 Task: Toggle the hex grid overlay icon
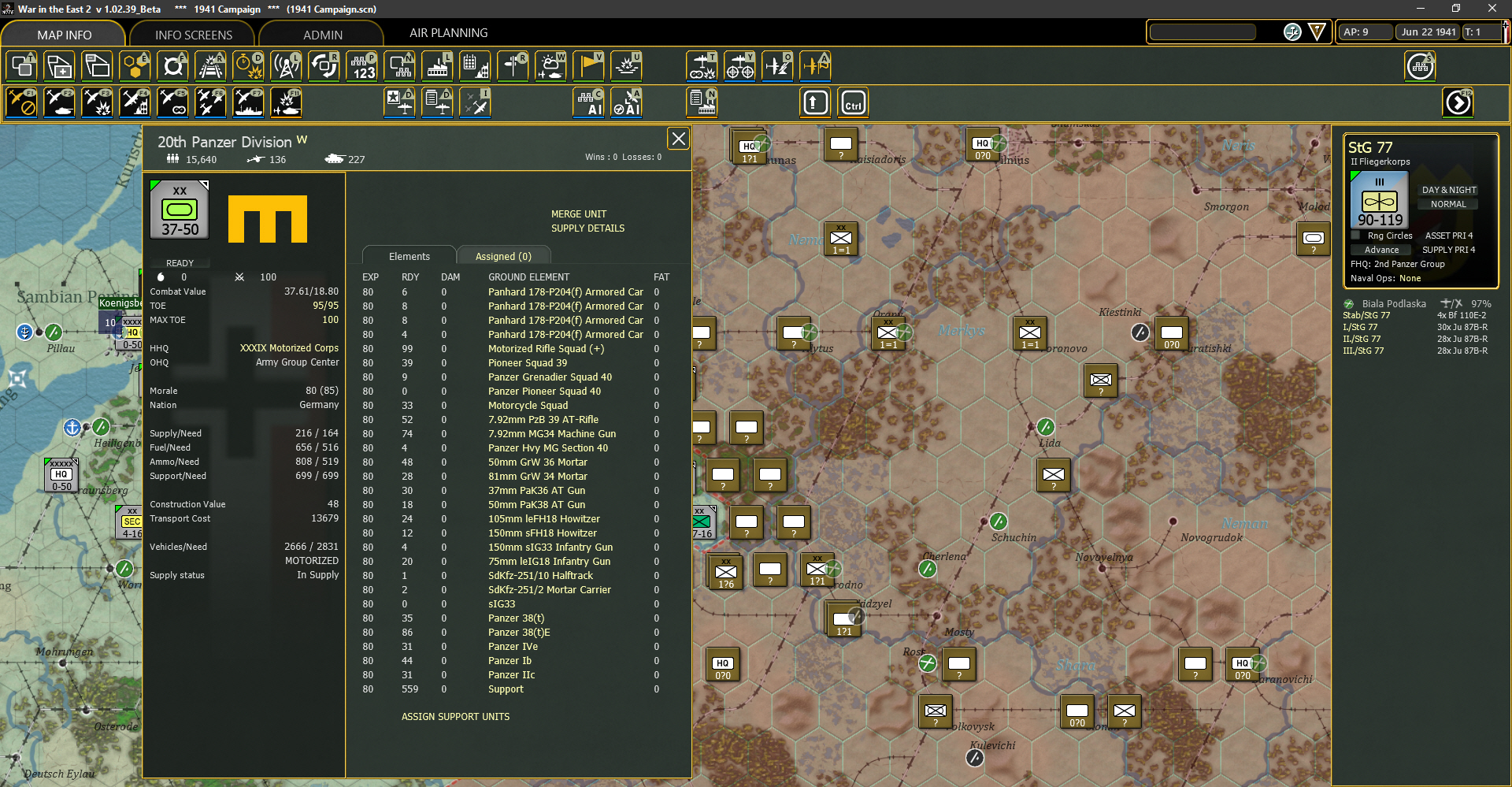pos(135,66)
